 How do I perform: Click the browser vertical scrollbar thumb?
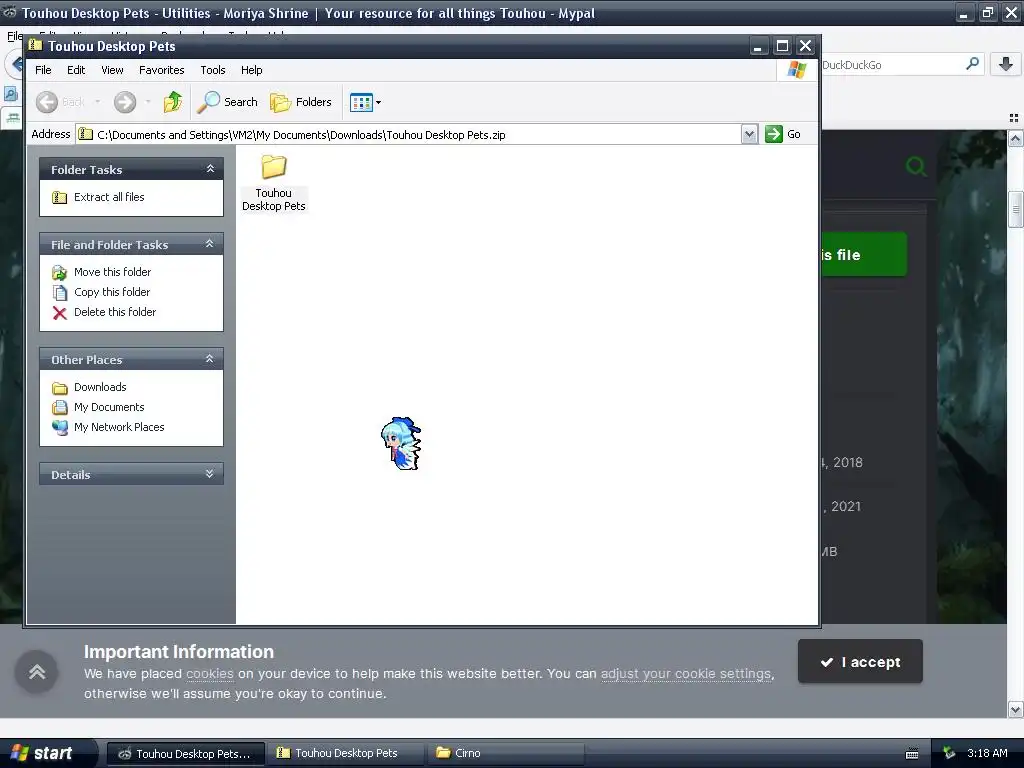click(x=1016, y=209)
